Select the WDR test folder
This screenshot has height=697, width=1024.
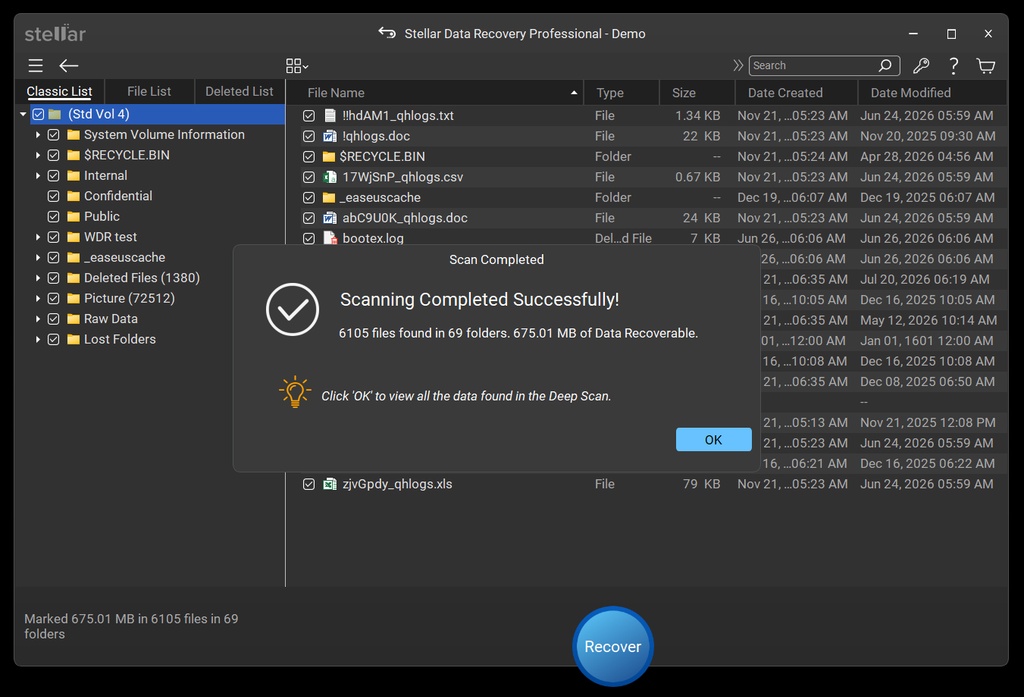click(x=110, y=237)
